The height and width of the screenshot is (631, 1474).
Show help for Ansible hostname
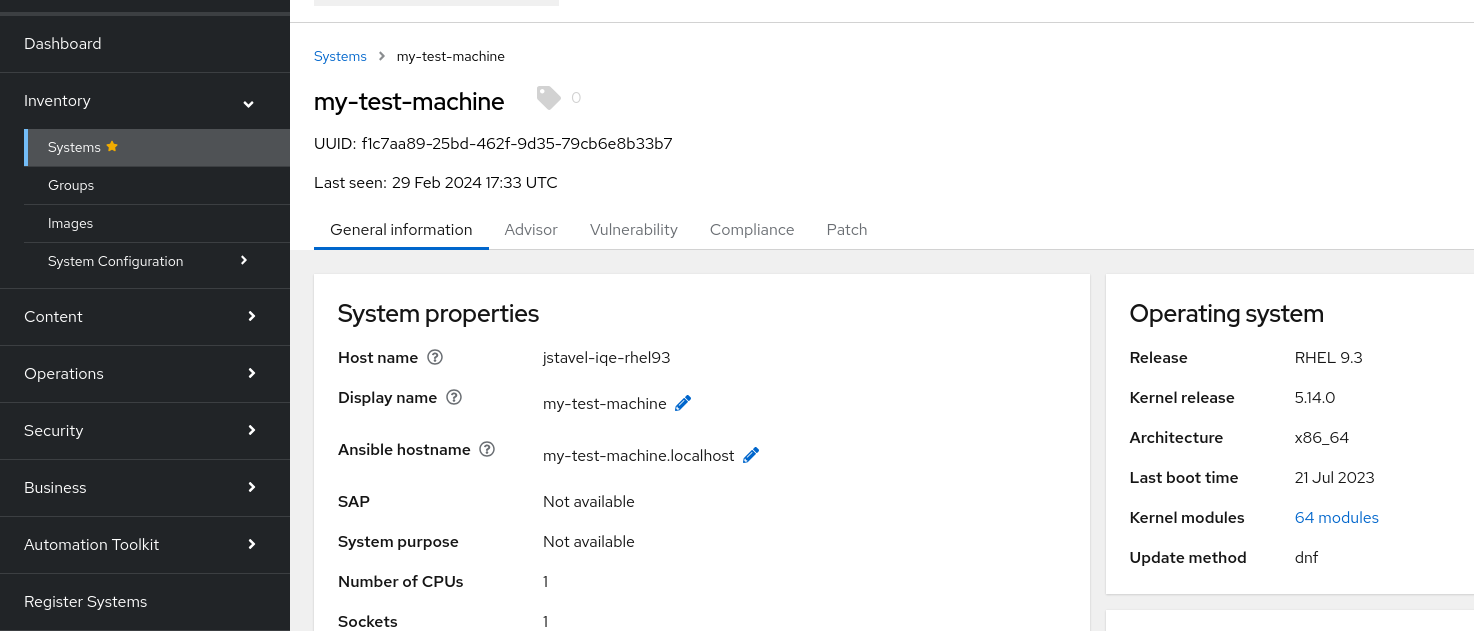click(487, 450)
